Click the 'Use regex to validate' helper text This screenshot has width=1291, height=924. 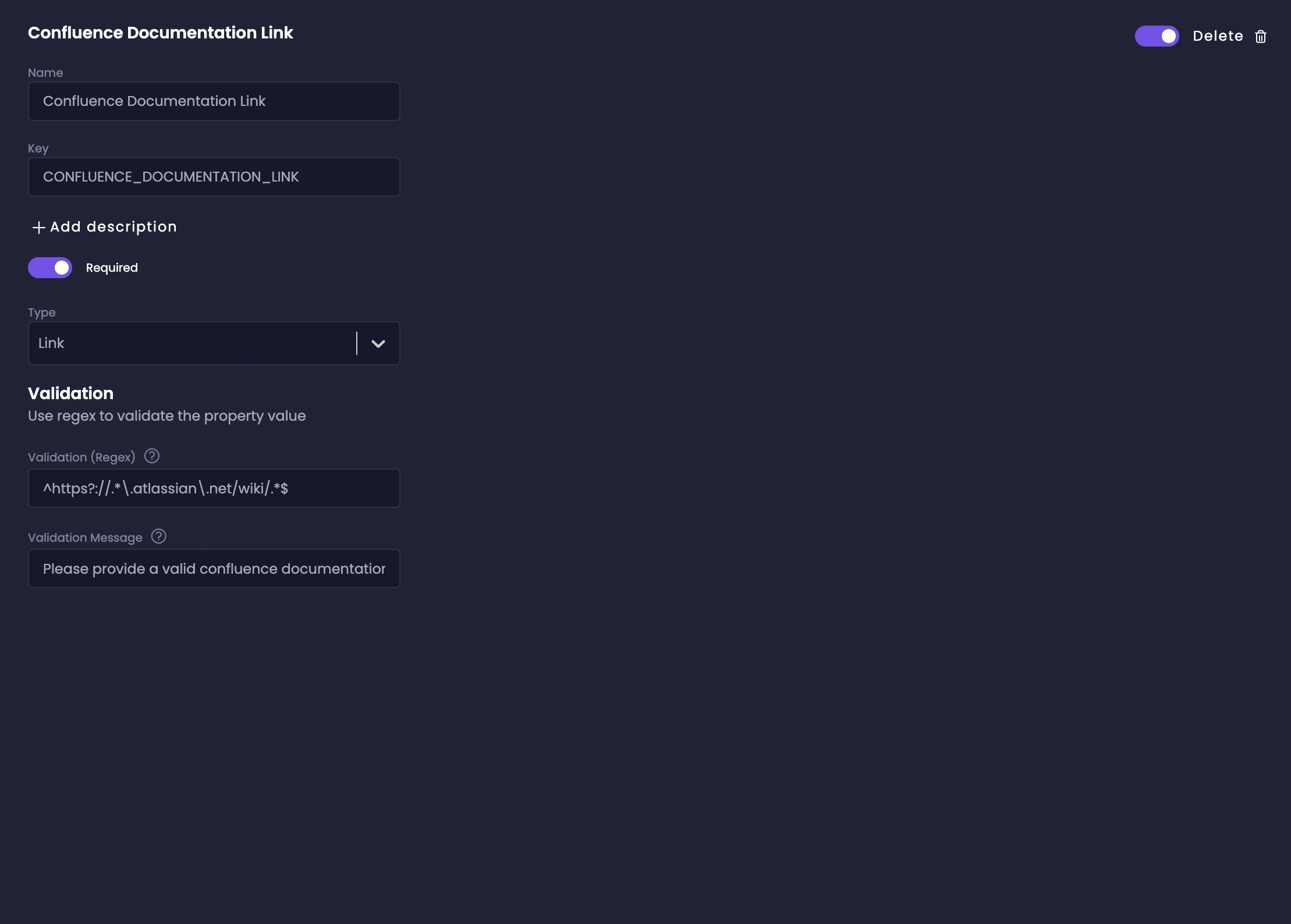[x=166, y=416]
